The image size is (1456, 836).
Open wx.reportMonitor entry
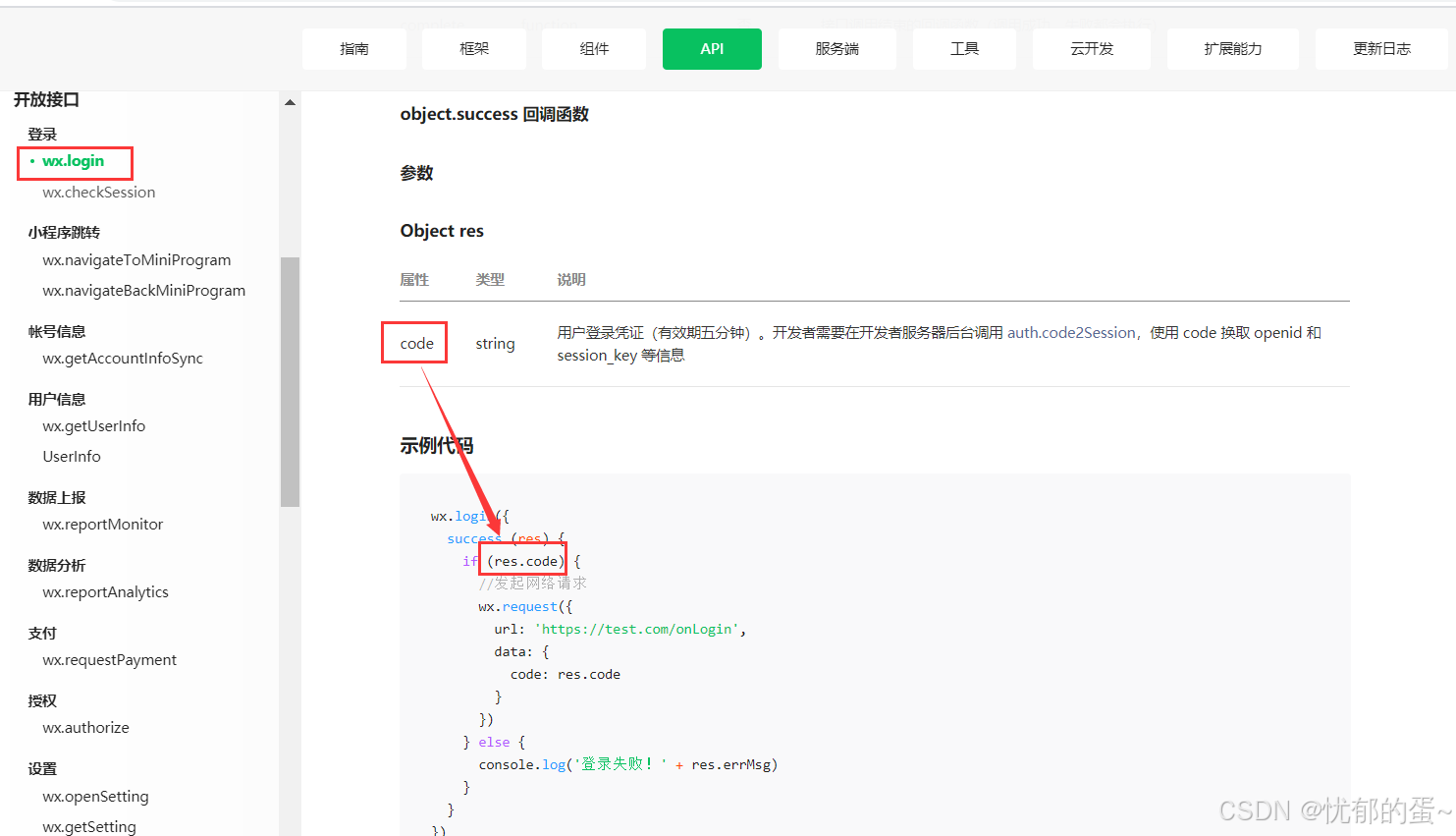tap(103, 525)
